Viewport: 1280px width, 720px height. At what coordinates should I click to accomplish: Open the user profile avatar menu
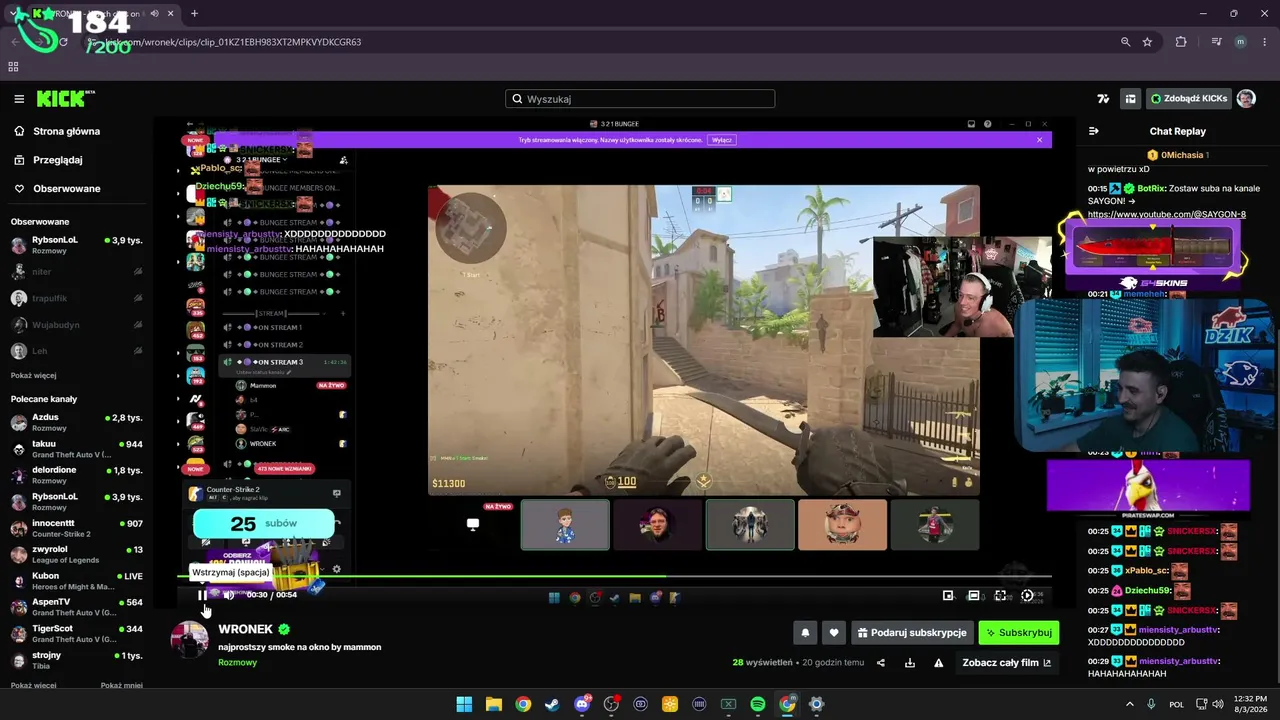coord(1246,98)
